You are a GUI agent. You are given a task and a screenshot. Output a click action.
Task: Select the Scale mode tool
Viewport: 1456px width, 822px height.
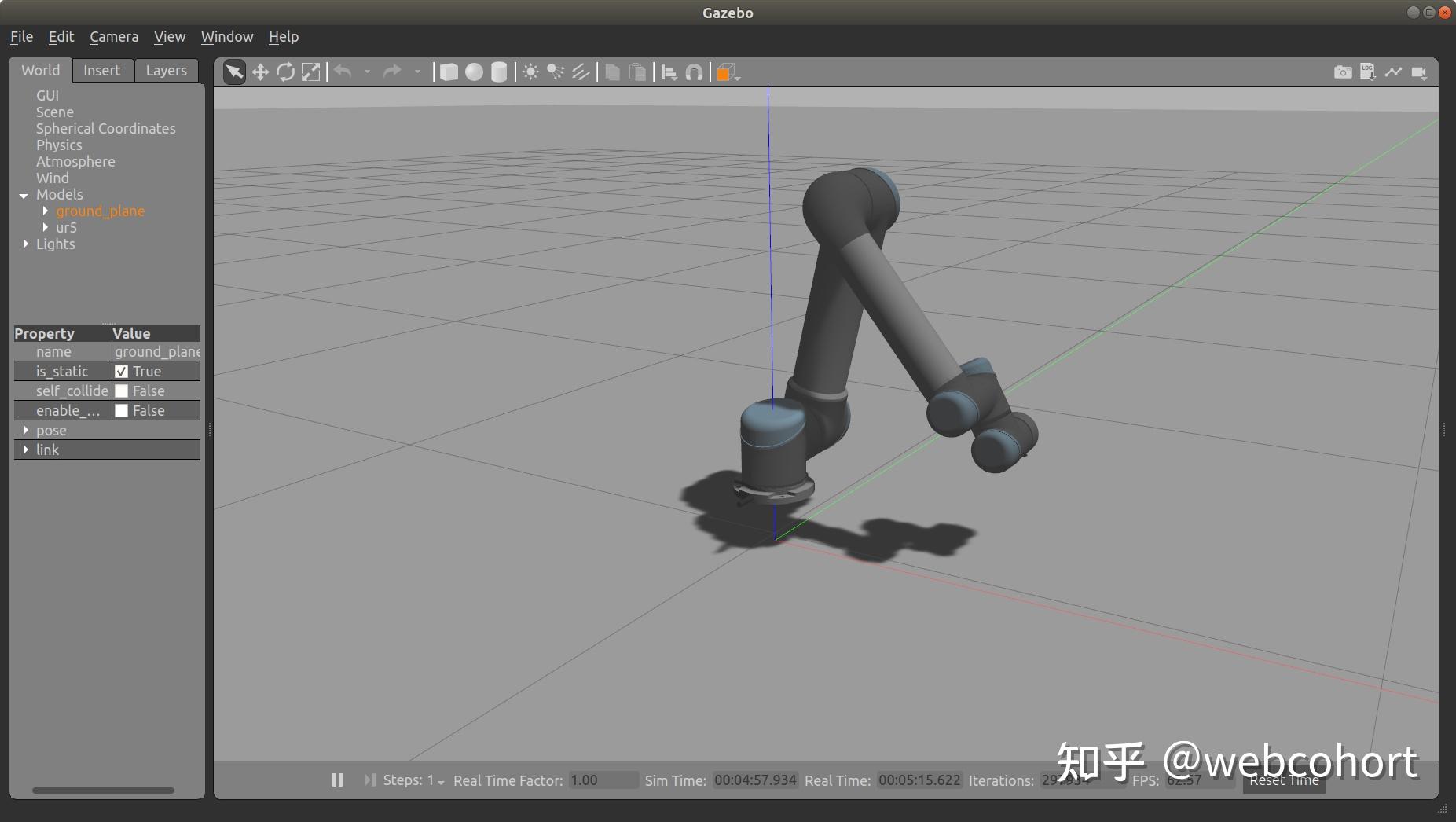click(x=310, y=72)
